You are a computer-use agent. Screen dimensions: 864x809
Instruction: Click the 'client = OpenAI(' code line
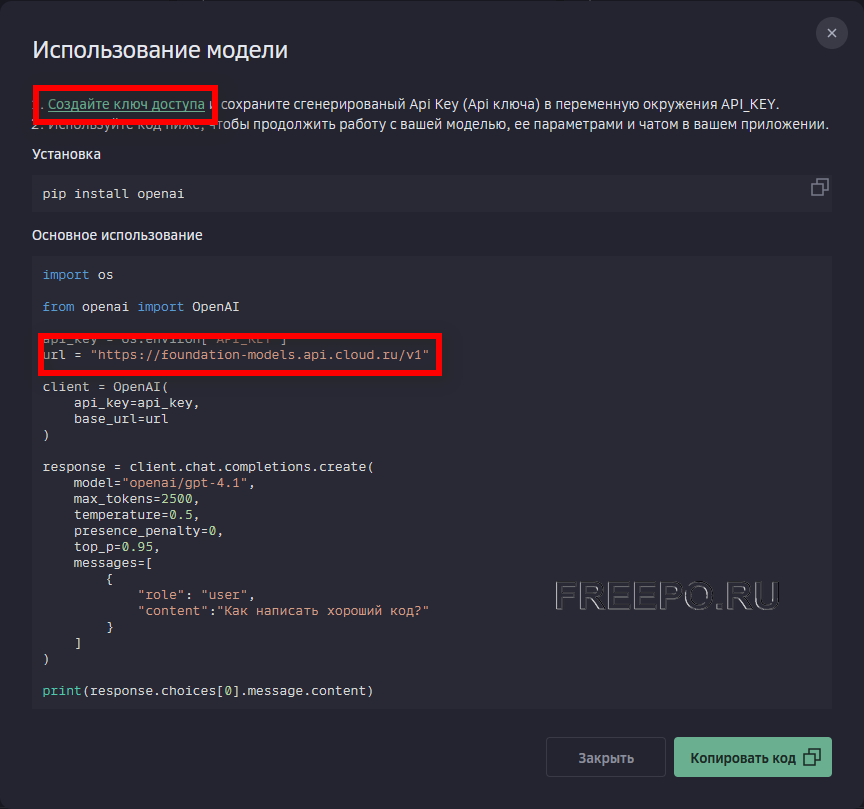point(105,387)
